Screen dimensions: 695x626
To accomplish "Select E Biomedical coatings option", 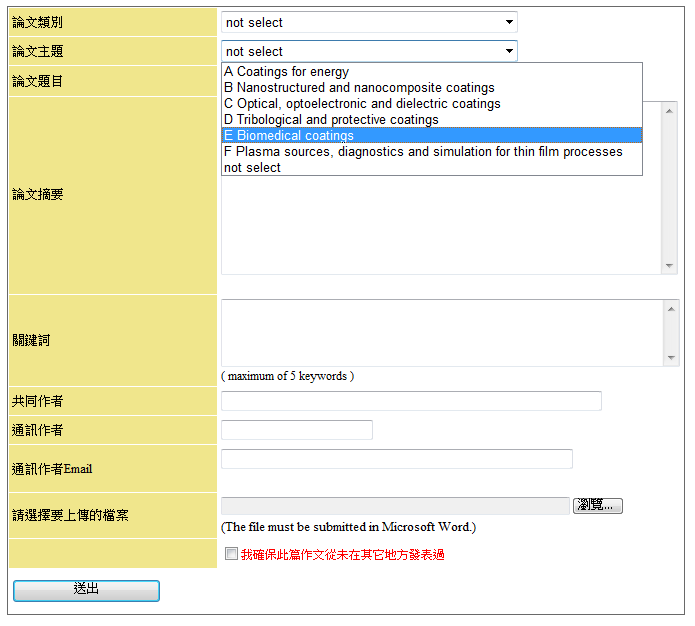I will click(x=289, y=136).
